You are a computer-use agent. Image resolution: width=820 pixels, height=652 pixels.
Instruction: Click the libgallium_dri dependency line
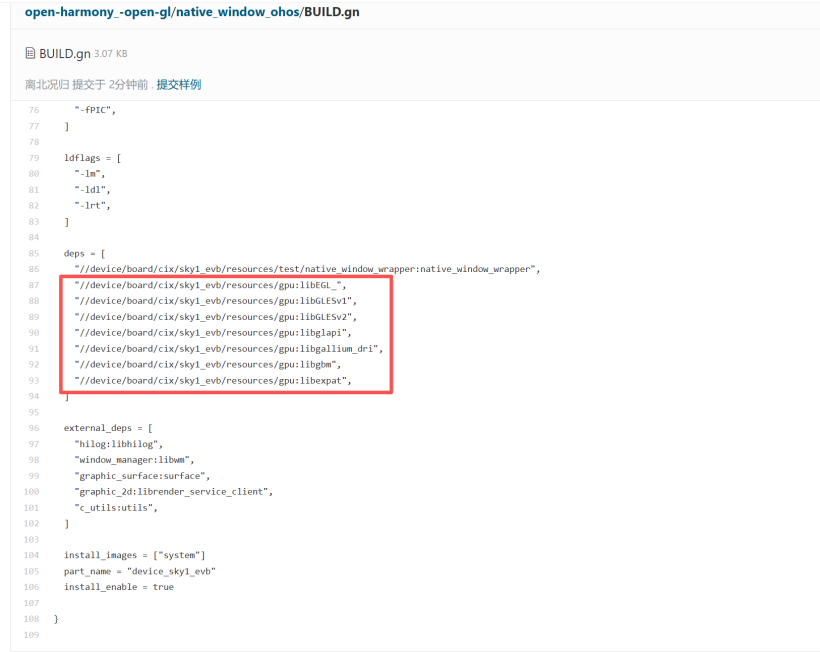pyautogui.click(x=228, y=349)
